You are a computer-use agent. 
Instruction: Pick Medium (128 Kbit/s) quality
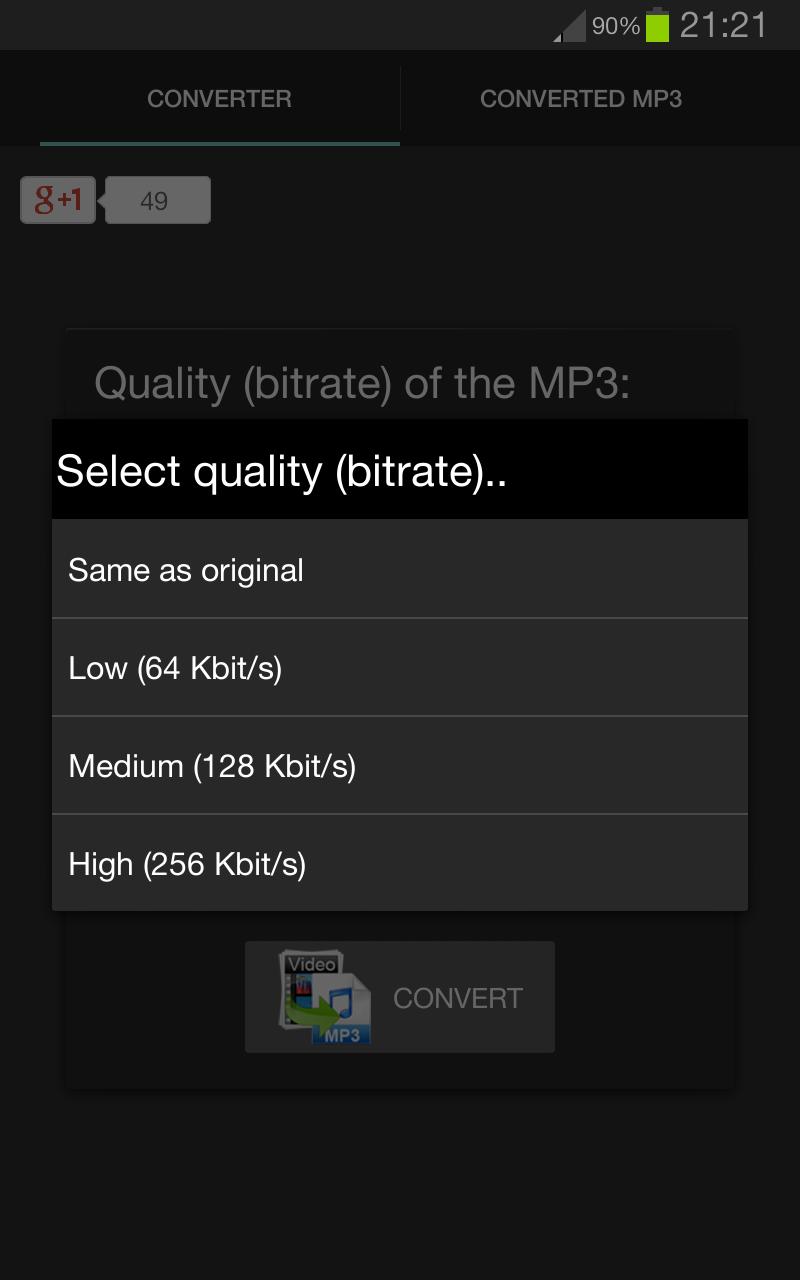point(400,766)
